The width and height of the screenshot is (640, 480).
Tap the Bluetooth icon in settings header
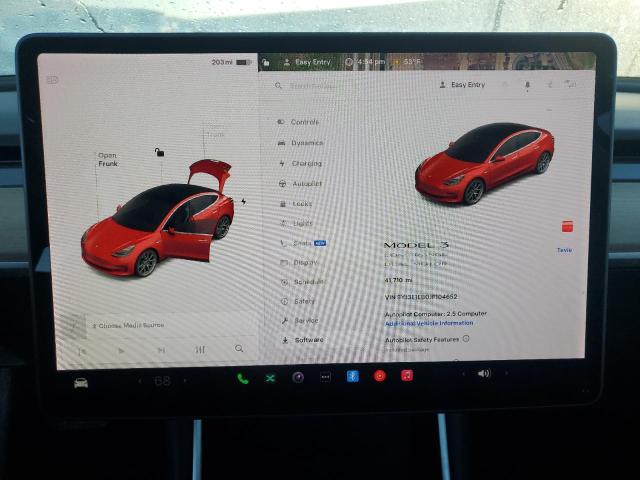tap(550, 84)
